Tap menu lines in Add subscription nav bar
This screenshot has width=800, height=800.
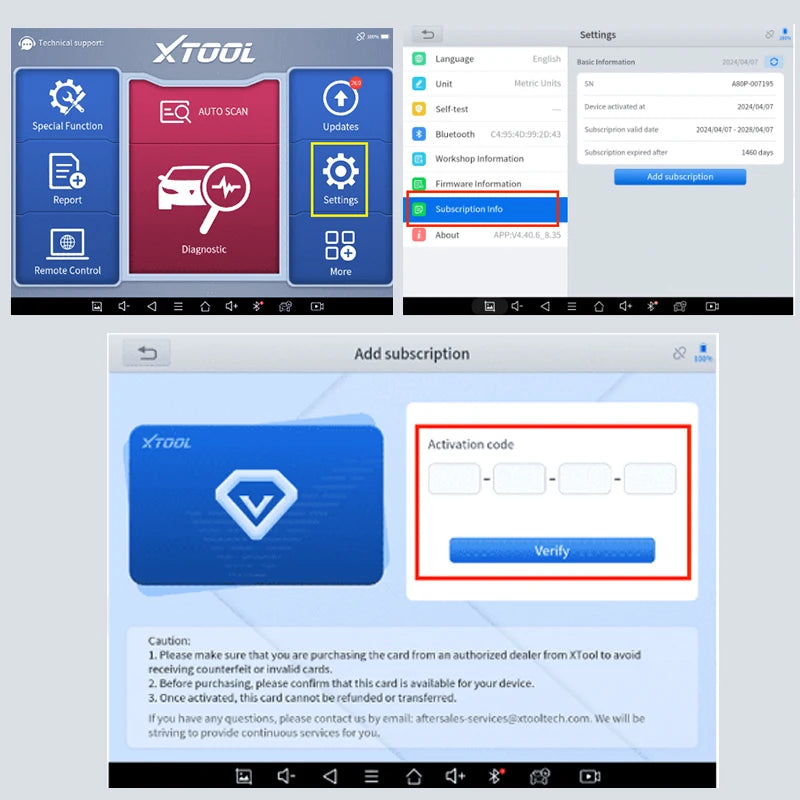(x=371, y=776)
